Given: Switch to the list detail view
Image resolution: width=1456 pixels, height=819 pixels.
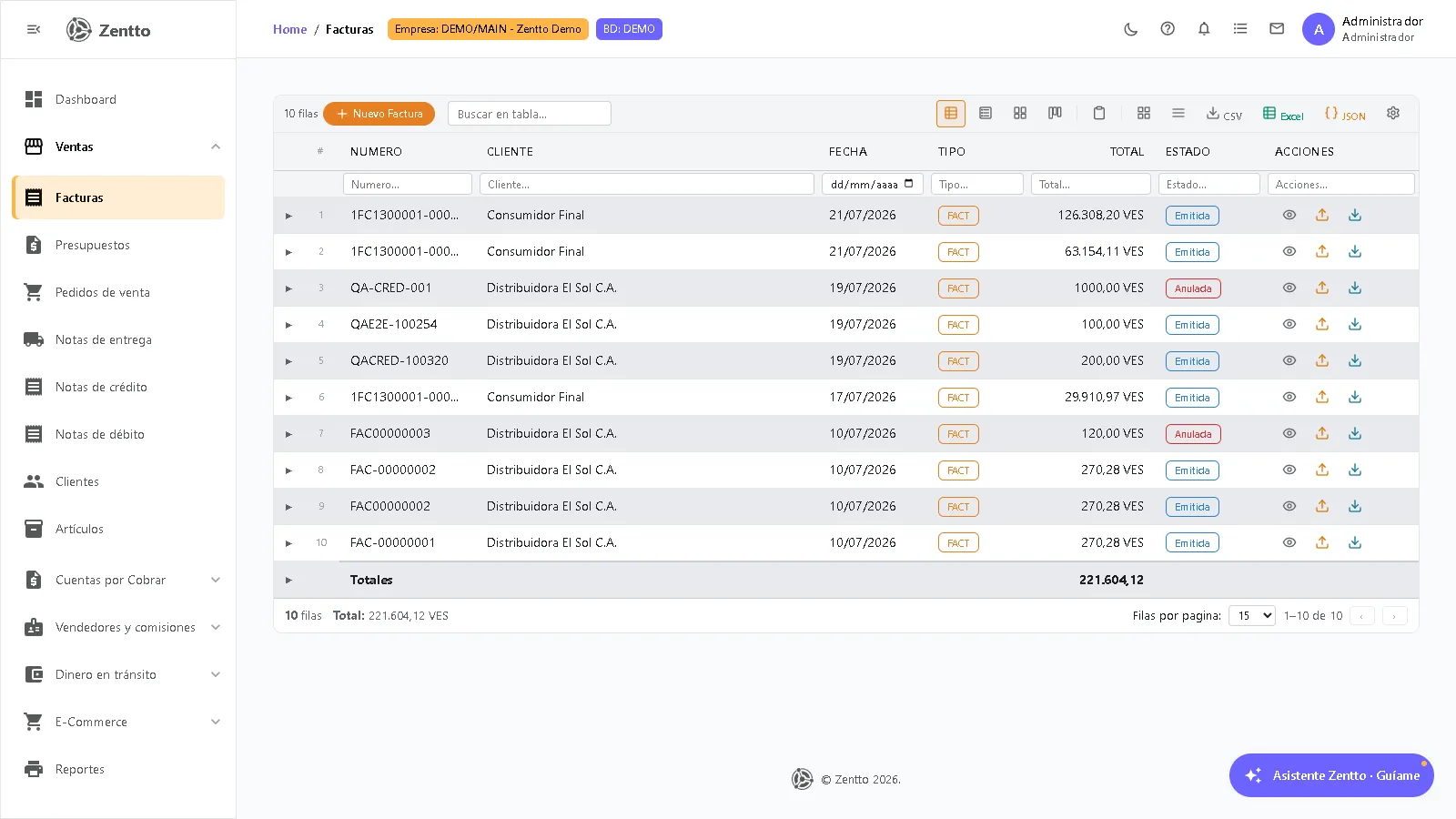Looking at the screenshot, I should tap(986, 114).
